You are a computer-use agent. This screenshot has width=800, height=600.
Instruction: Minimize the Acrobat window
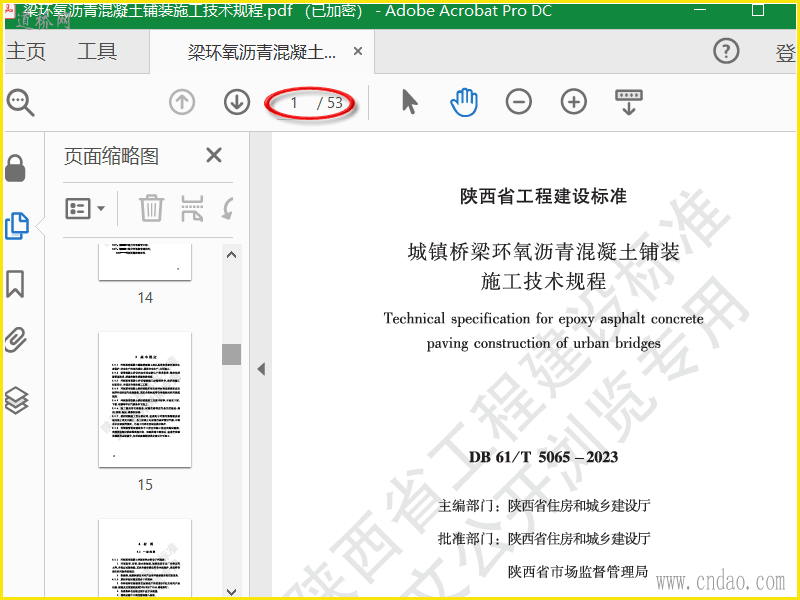(701, 10)
